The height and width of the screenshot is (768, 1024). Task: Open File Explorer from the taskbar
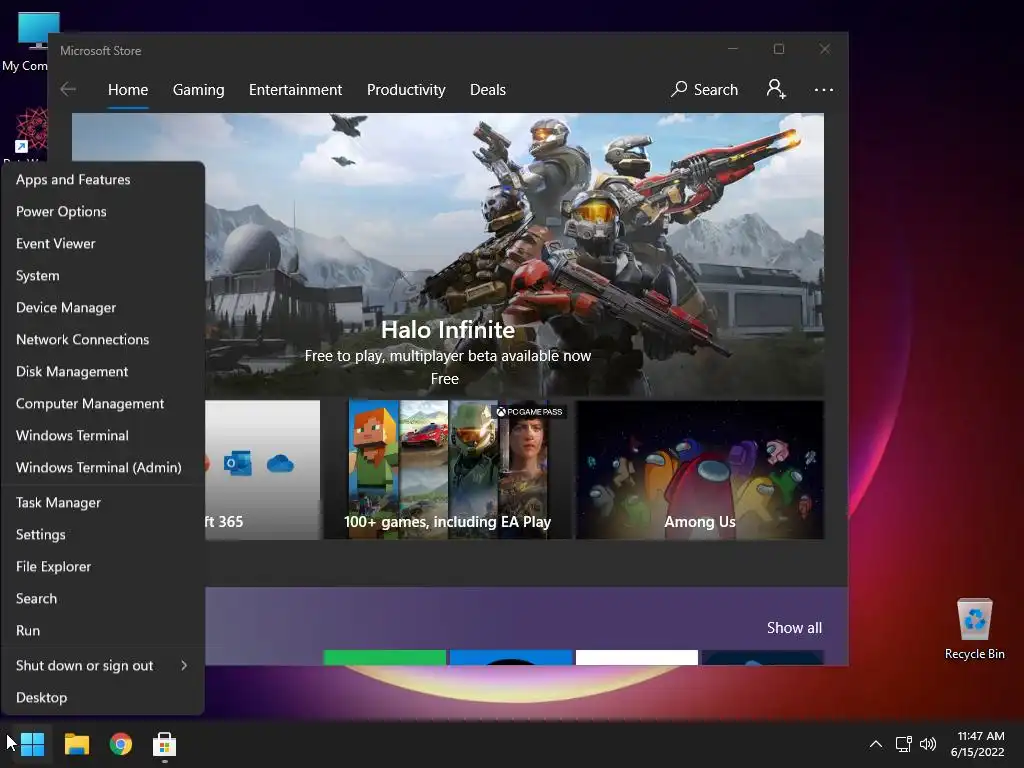(x=76, y=744)
